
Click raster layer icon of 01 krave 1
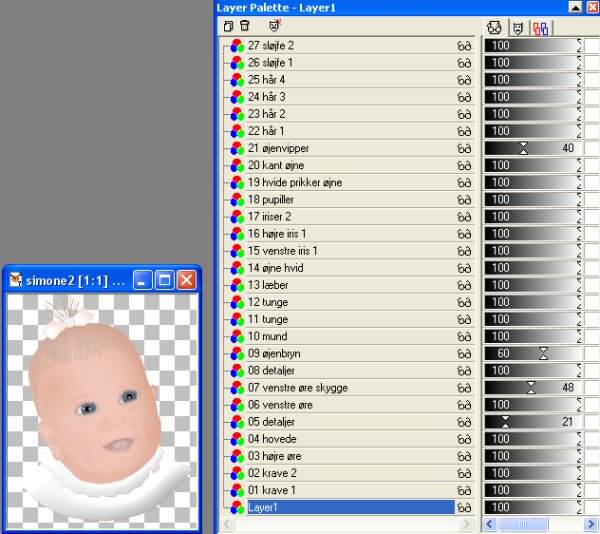[x=237, y=490]
